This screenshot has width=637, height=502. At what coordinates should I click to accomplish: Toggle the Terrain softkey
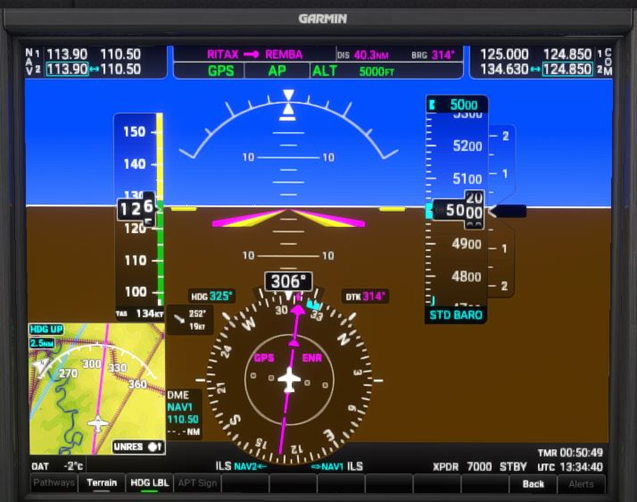(x=101, y=483)
